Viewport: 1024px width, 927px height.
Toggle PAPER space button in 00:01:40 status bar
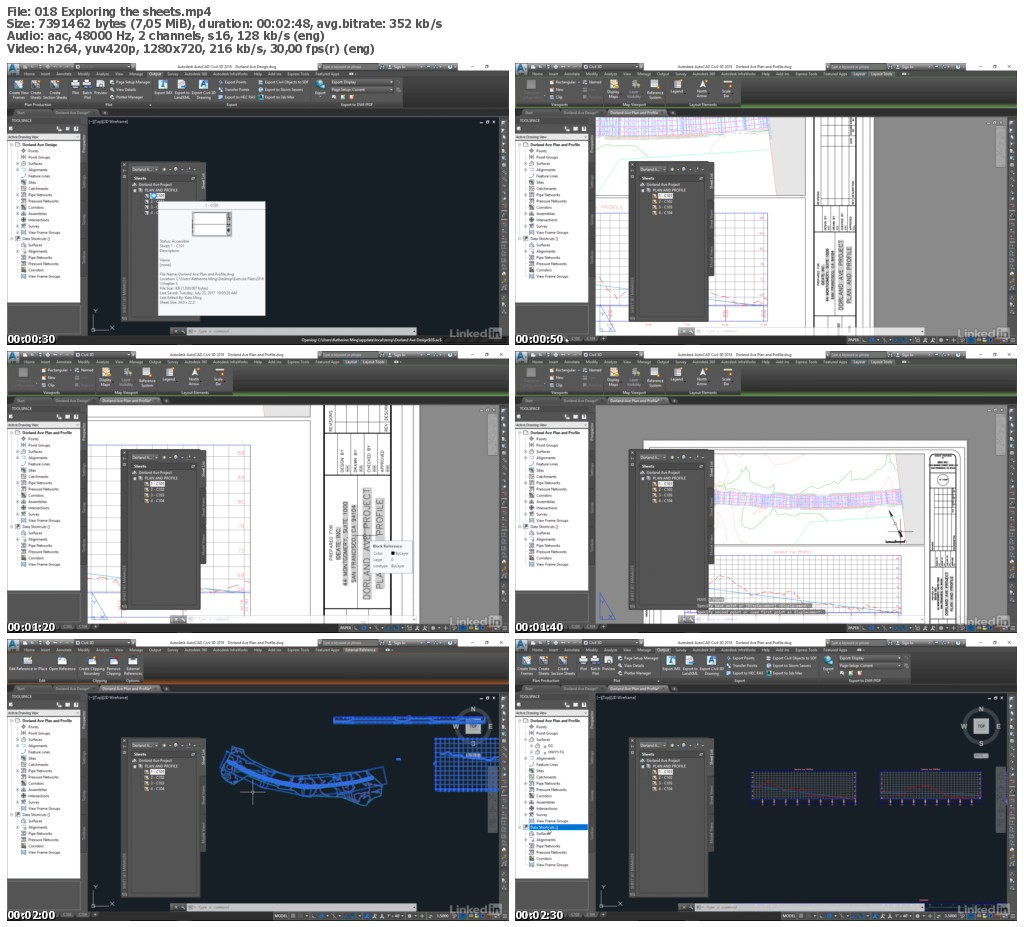pyautogui.click(x=854, y=628)
